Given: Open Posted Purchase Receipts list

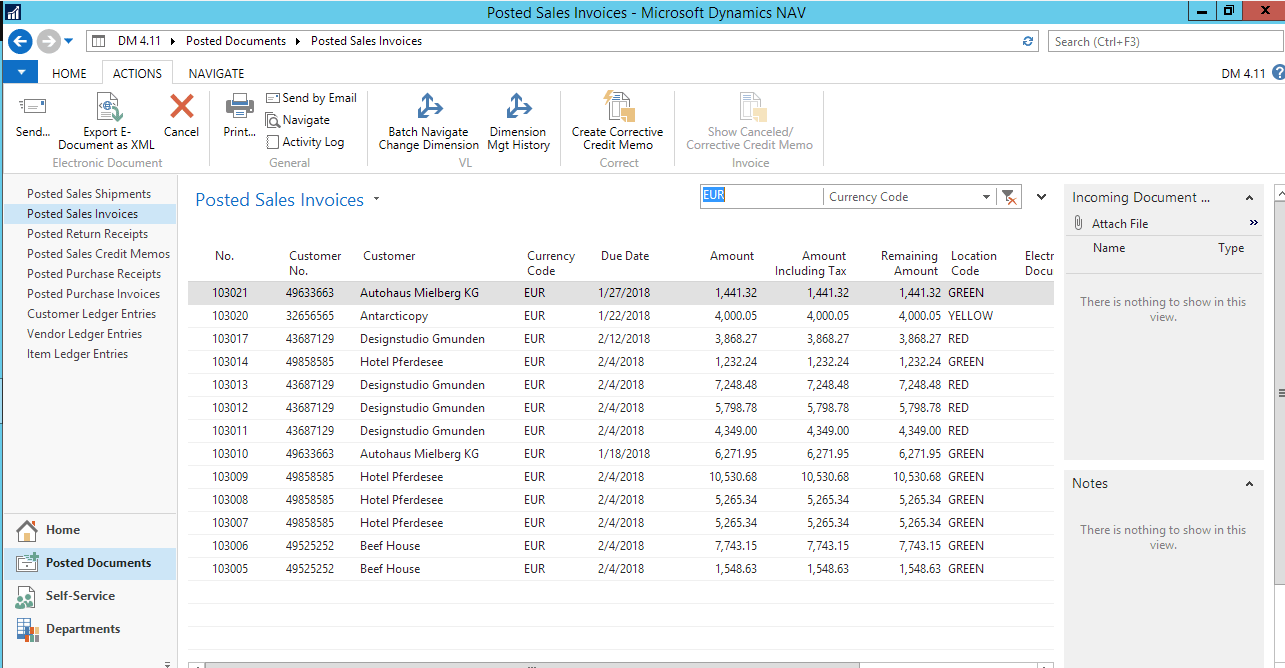Looking at the screenshot, I should (x=94, y=274).
